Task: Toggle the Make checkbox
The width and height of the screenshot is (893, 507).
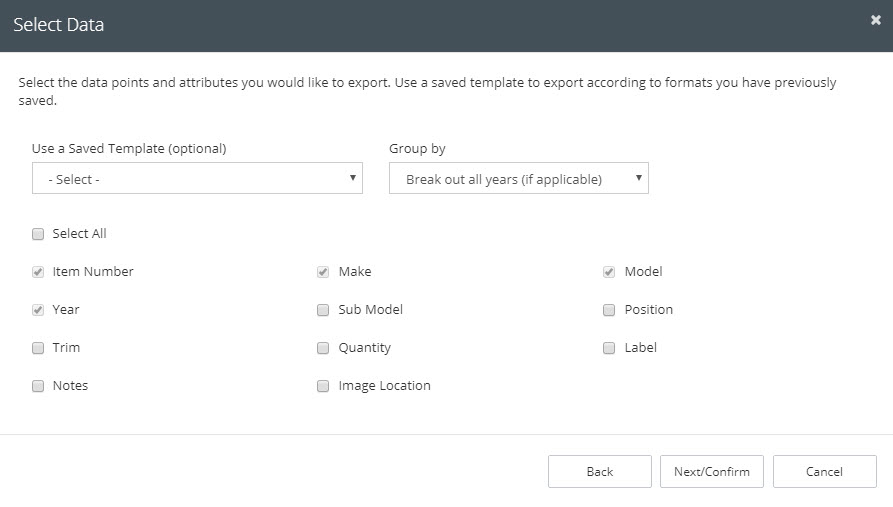Action: 323,272
